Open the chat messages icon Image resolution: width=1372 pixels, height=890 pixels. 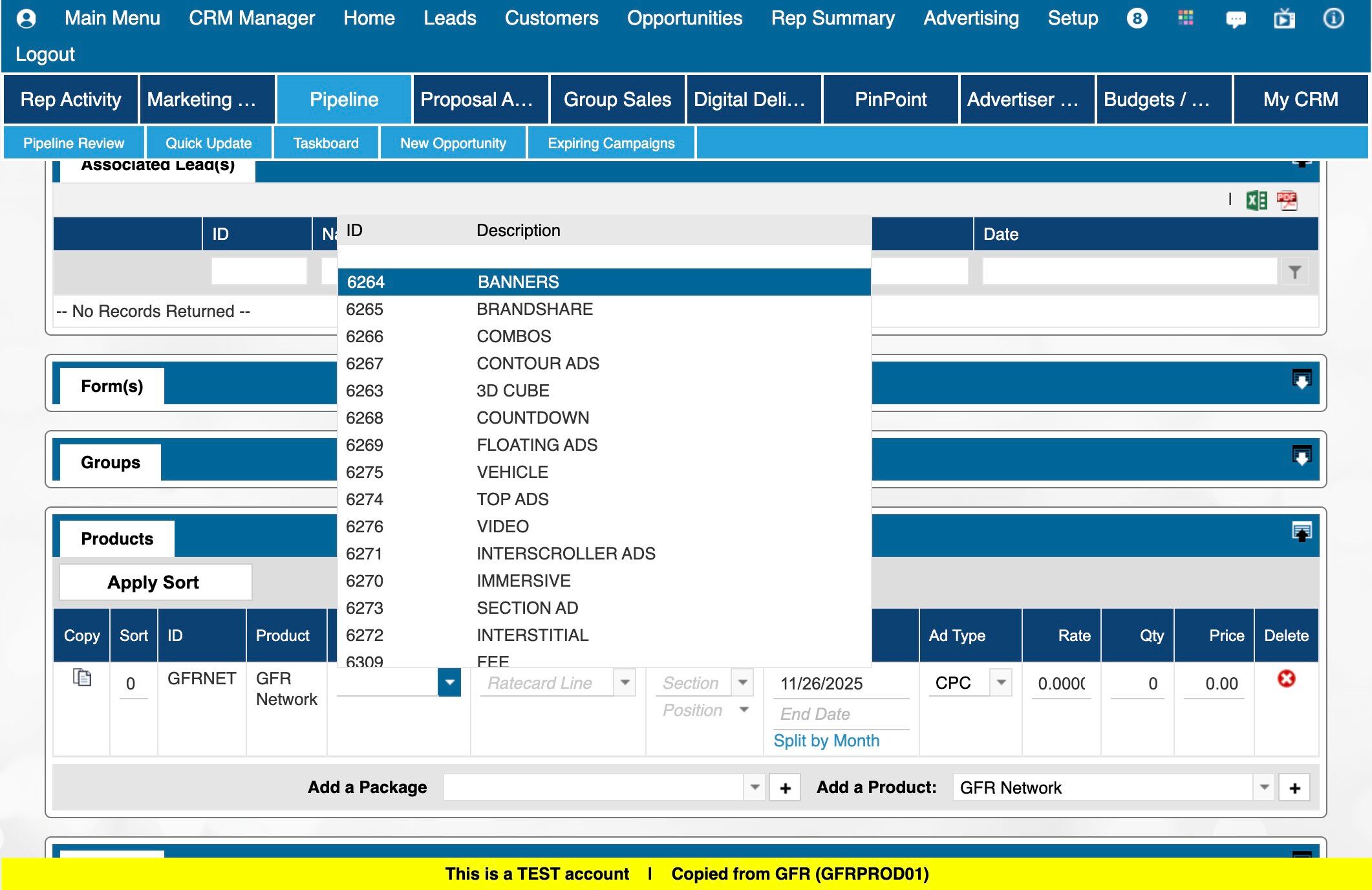click(x=1235, y=19)
